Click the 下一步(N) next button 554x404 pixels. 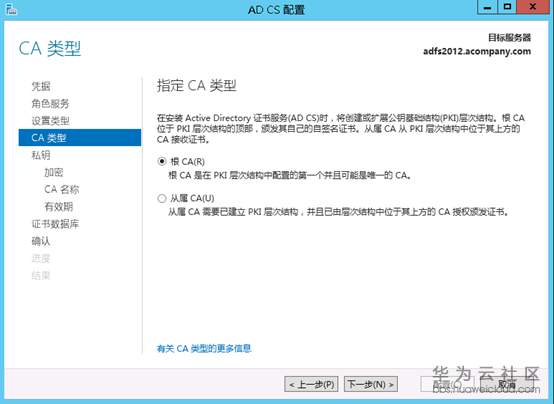(371, 384)
